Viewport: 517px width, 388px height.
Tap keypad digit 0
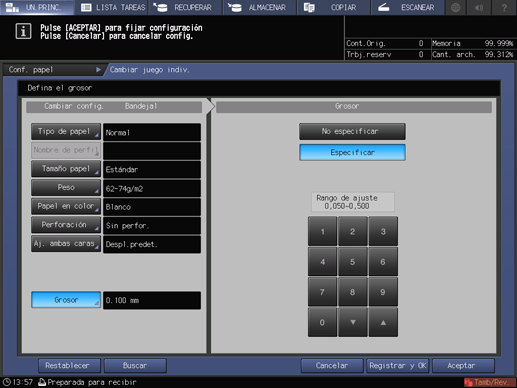point(322,322)
